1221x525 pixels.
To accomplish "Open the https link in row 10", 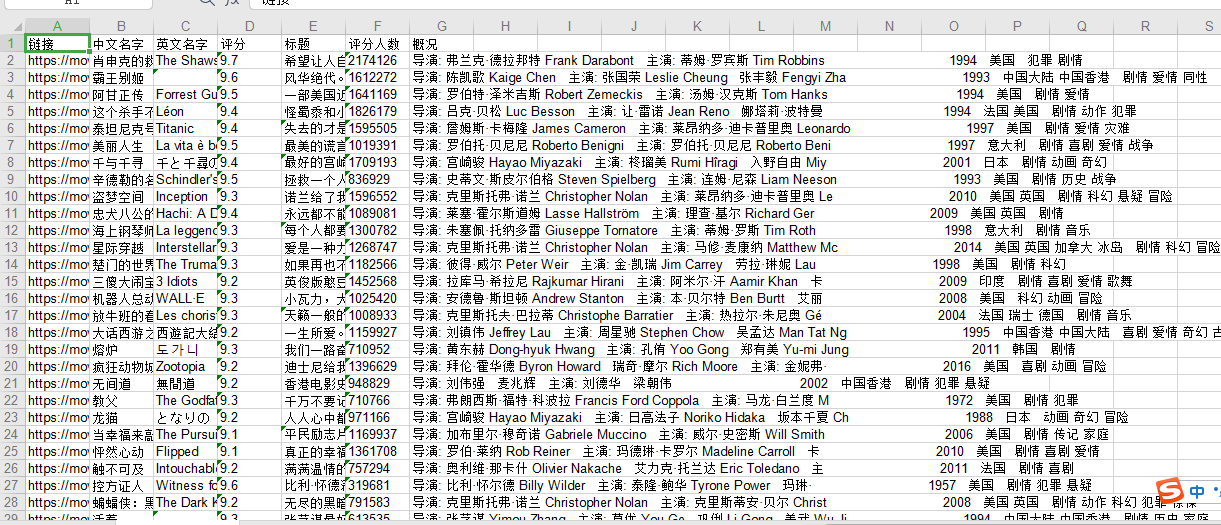I will (x=57, y=196).
